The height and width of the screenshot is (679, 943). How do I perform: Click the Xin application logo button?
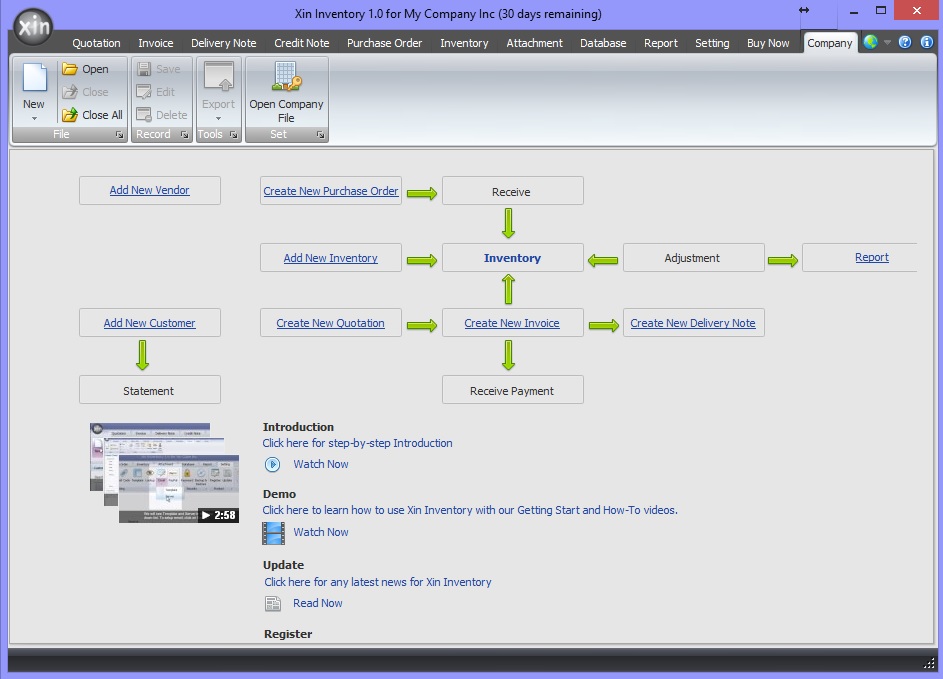pos(34,29)
